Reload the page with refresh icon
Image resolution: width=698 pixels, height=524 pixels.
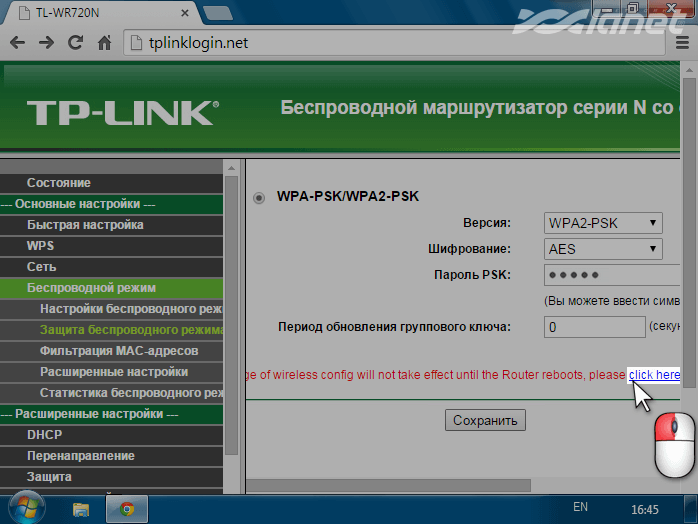point(75,43)
